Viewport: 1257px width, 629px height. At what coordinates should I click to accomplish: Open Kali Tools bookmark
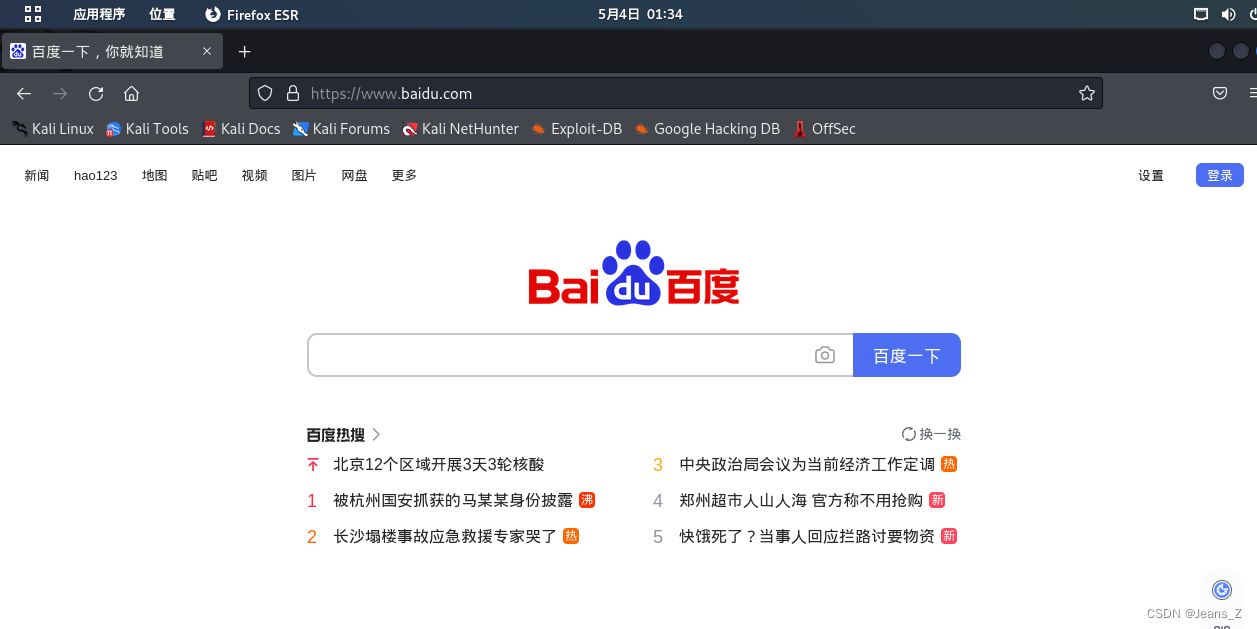click(x=147, y=128)
